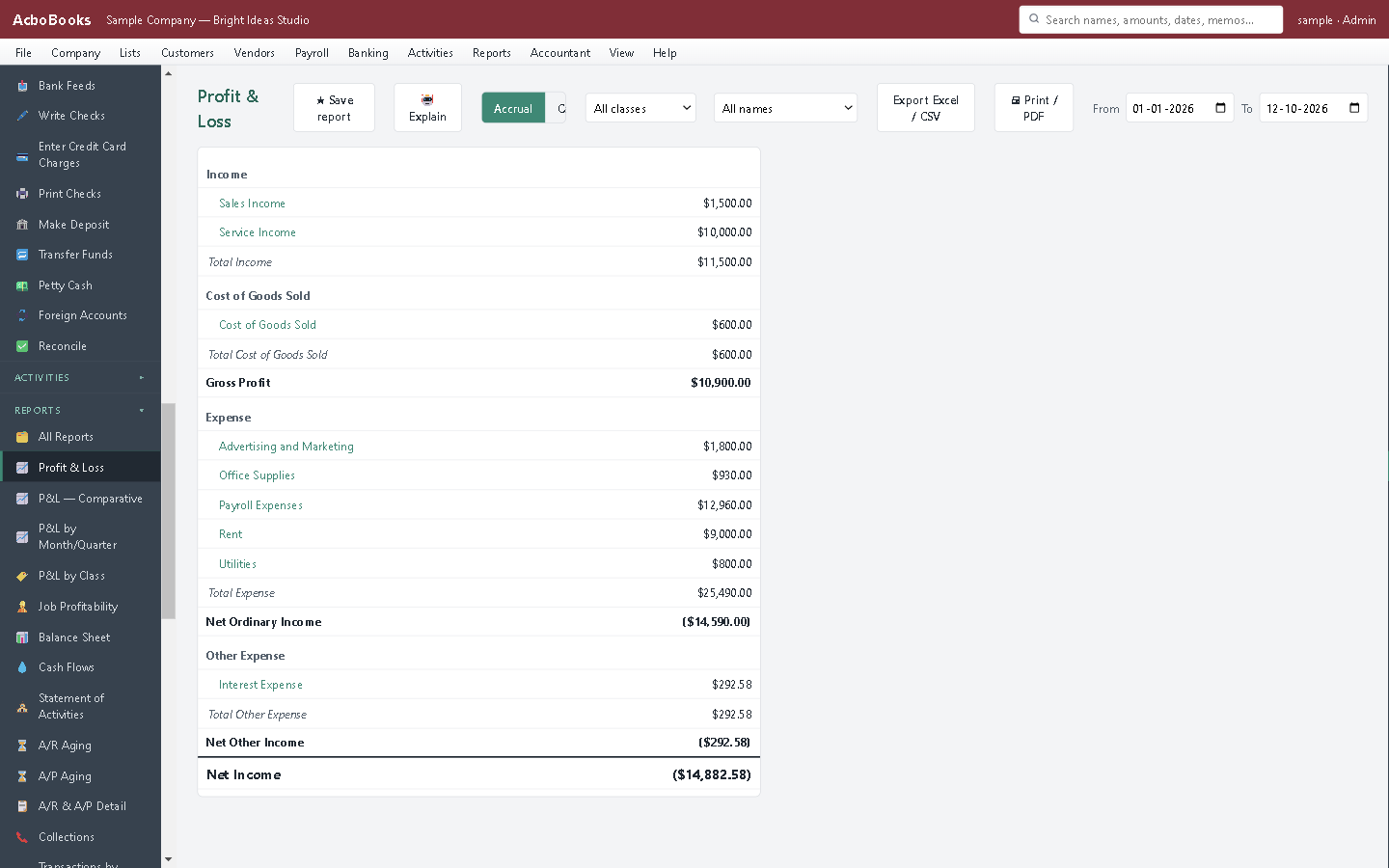Image resolution: width=1389 pixels, height=868 pixels.
Task: Click the sidebar vertical scrollbar thumb
Action: point(168,511)
